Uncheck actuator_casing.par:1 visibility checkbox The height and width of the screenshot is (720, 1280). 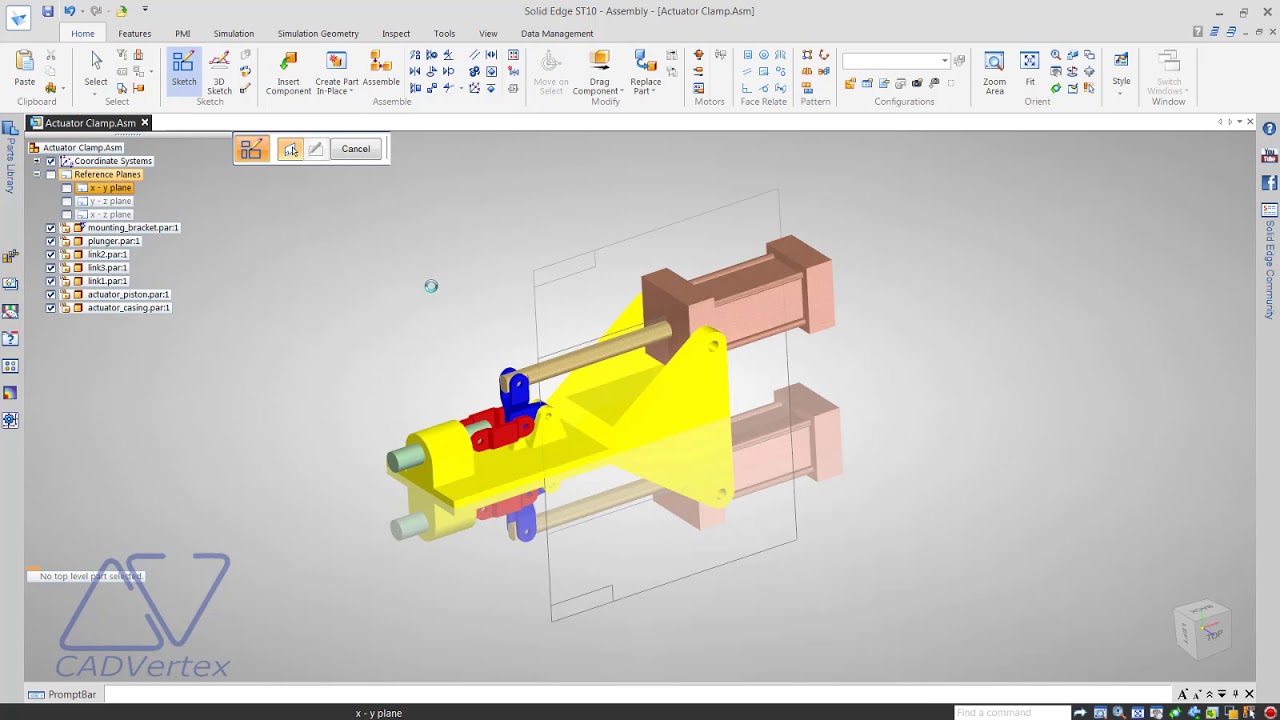pyautogui.click(x=51, y=308)
